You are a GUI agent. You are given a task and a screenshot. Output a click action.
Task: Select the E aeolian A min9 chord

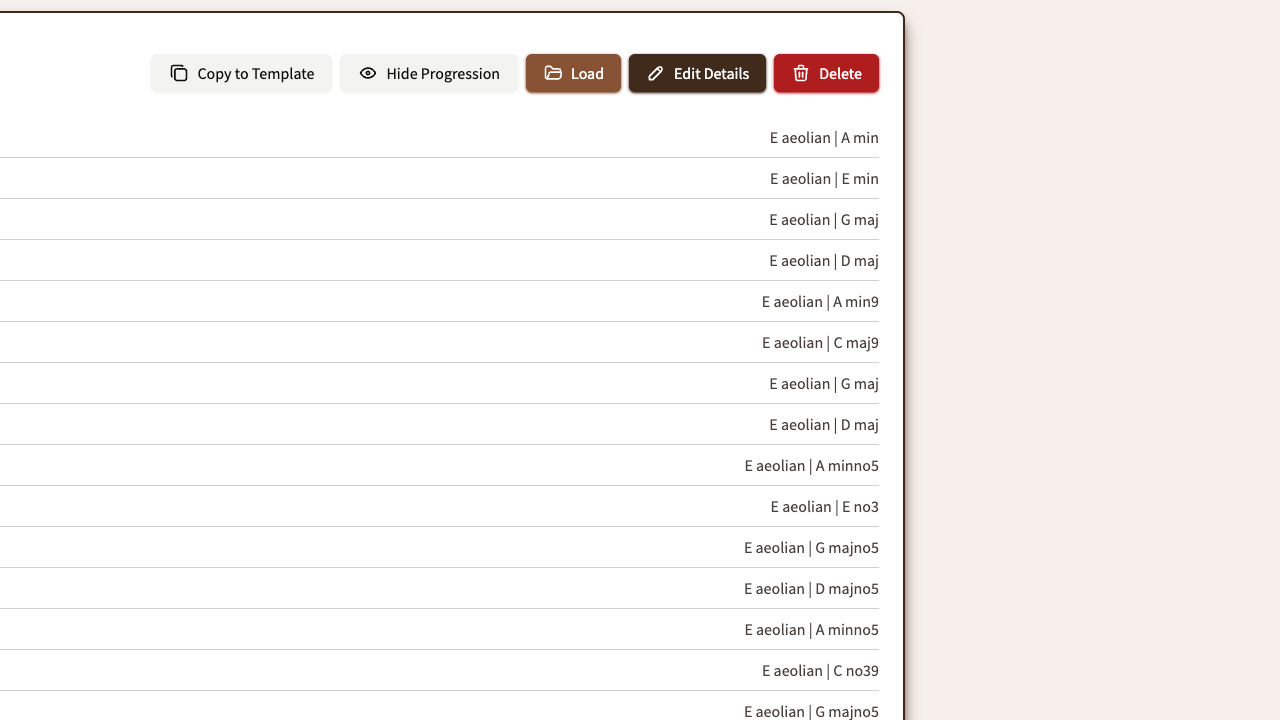click(819, 302)
